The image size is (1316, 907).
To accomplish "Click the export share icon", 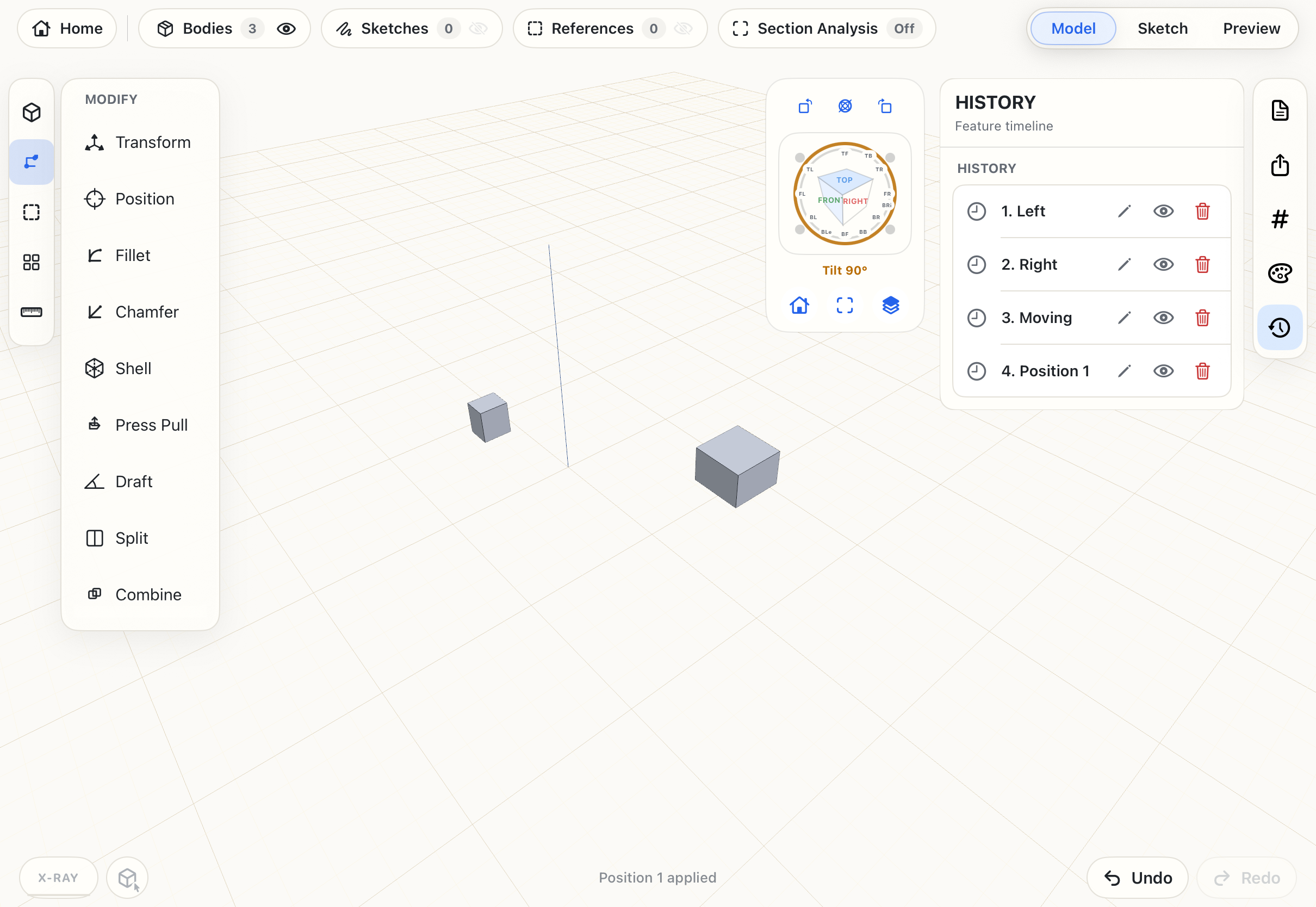I will (1280, 165).
